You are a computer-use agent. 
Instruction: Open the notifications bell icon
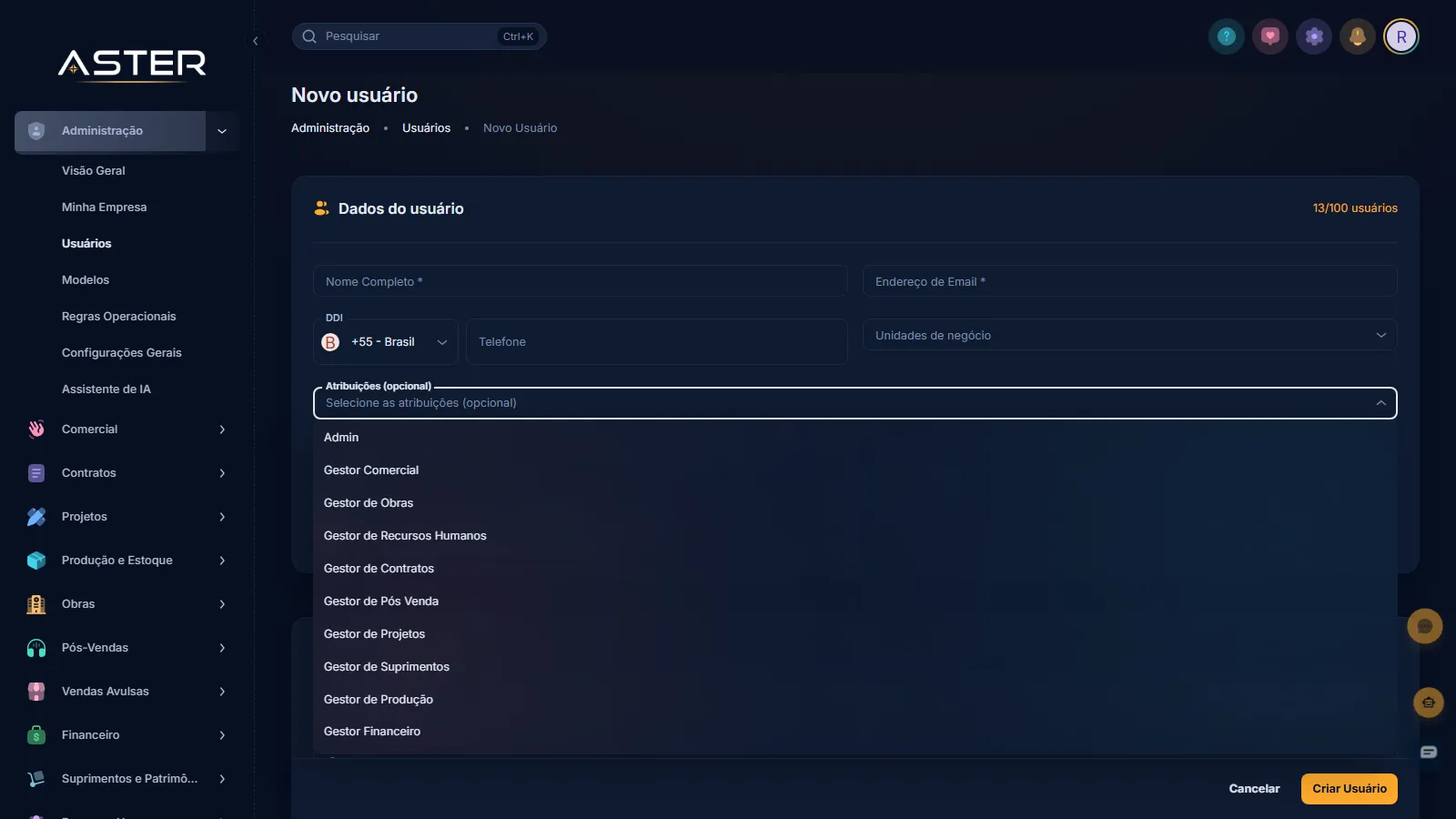(1358, 36)
